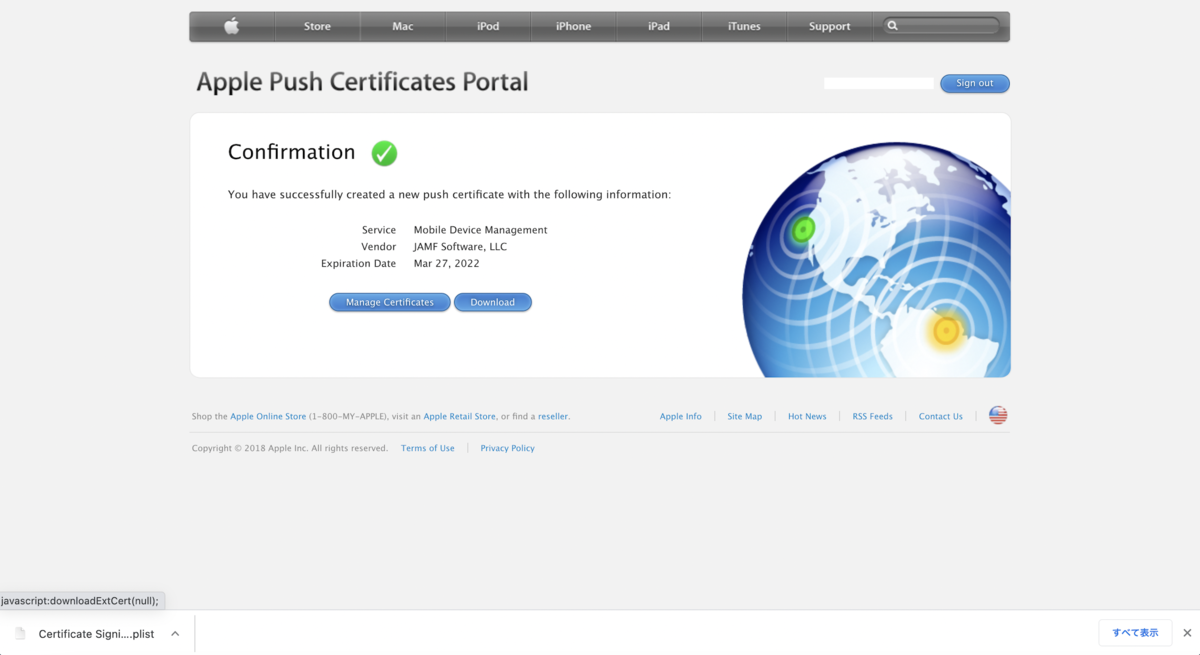Screen dimensions: 1200x655
Task: Click the search magnifier icon
Action: pos(893,26)
